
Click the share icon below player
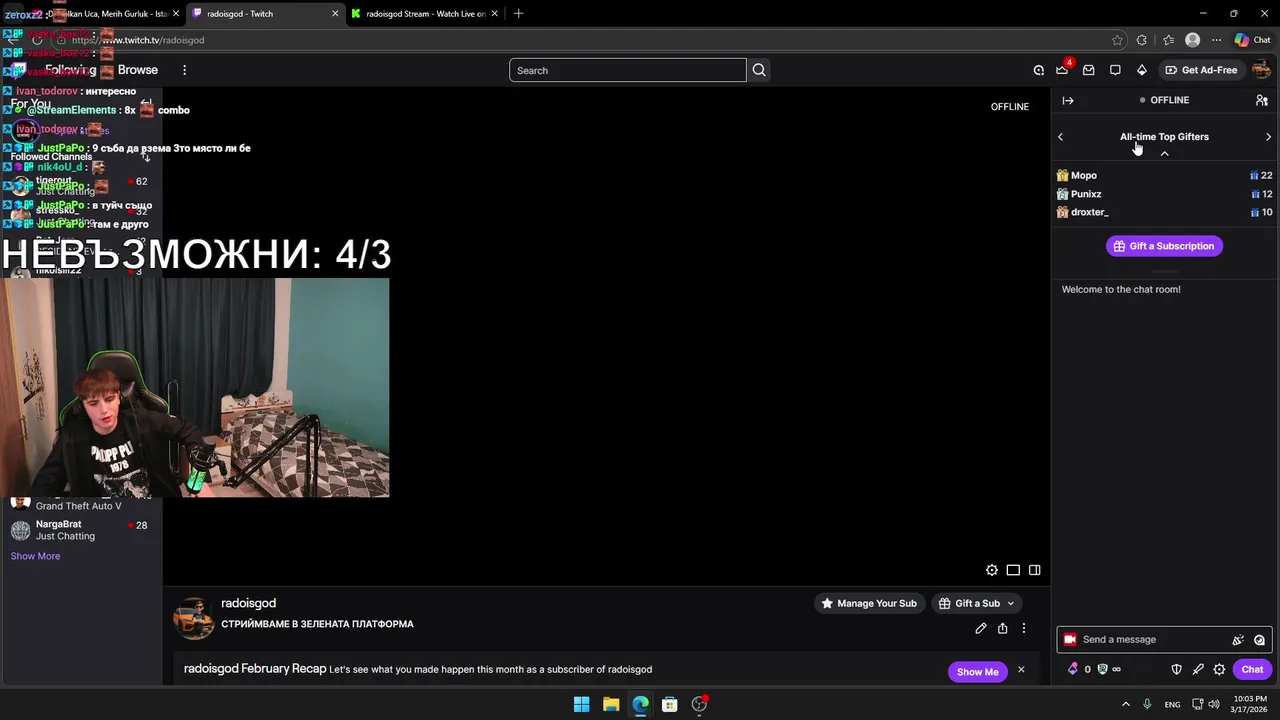tap(1002, 628)
